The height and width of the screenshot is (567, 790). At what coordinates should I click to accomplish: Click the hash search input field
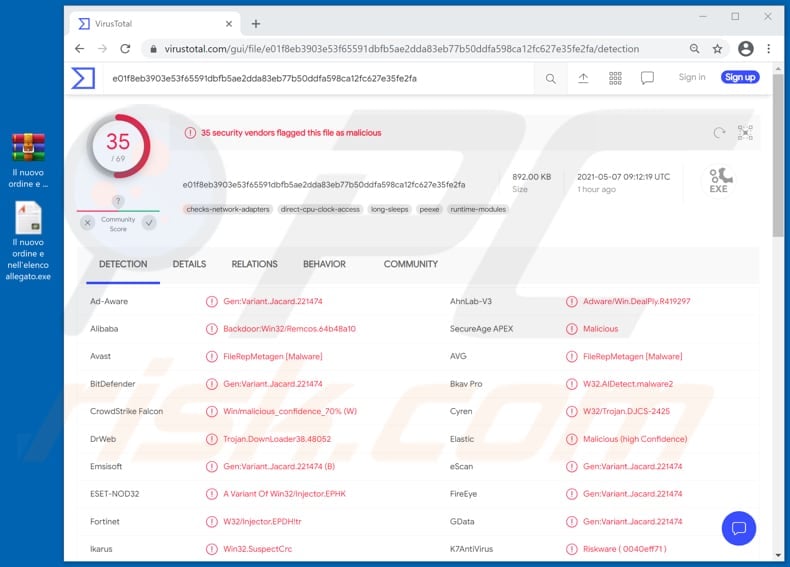(x=317, y=79)
